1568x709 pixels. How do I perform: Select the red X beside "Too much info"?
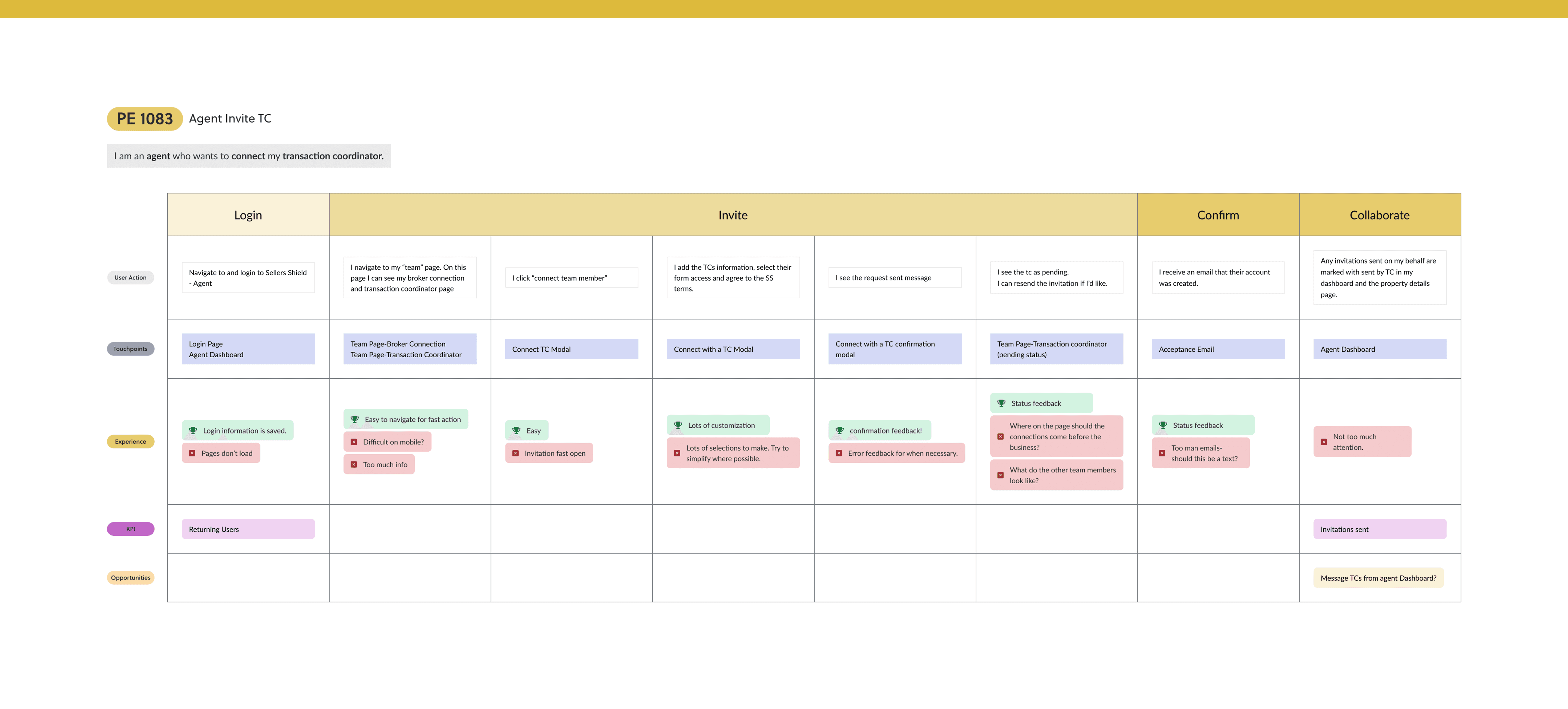point(354,464)
